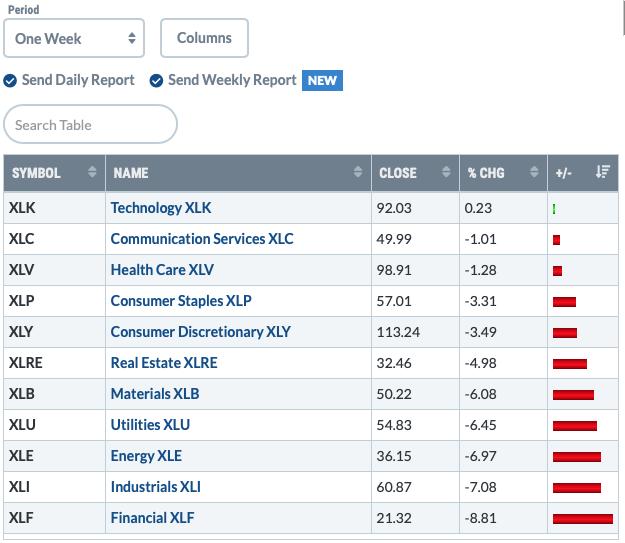Click the red change bar for XLRE
This screenshot has width=625, height=543.
tap(570, 364)
